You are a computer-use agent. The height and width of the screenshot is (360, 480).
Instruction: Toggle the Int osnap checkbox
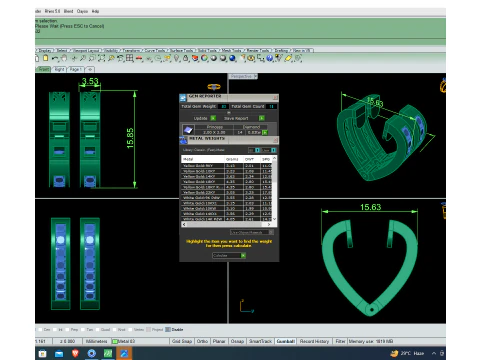point(55,330)
